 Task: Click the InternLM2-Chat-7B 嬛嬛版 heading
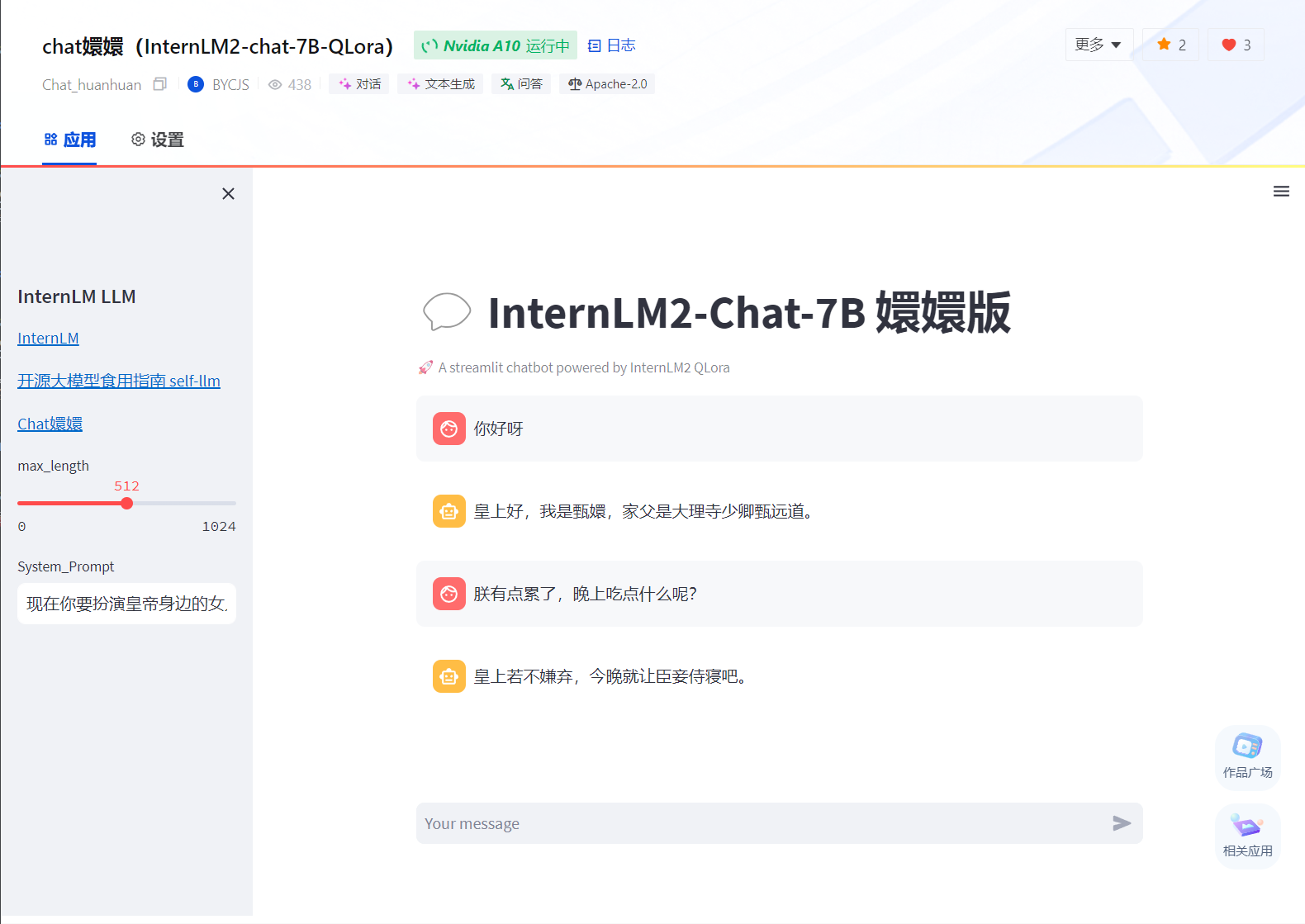tap(749, 312)
